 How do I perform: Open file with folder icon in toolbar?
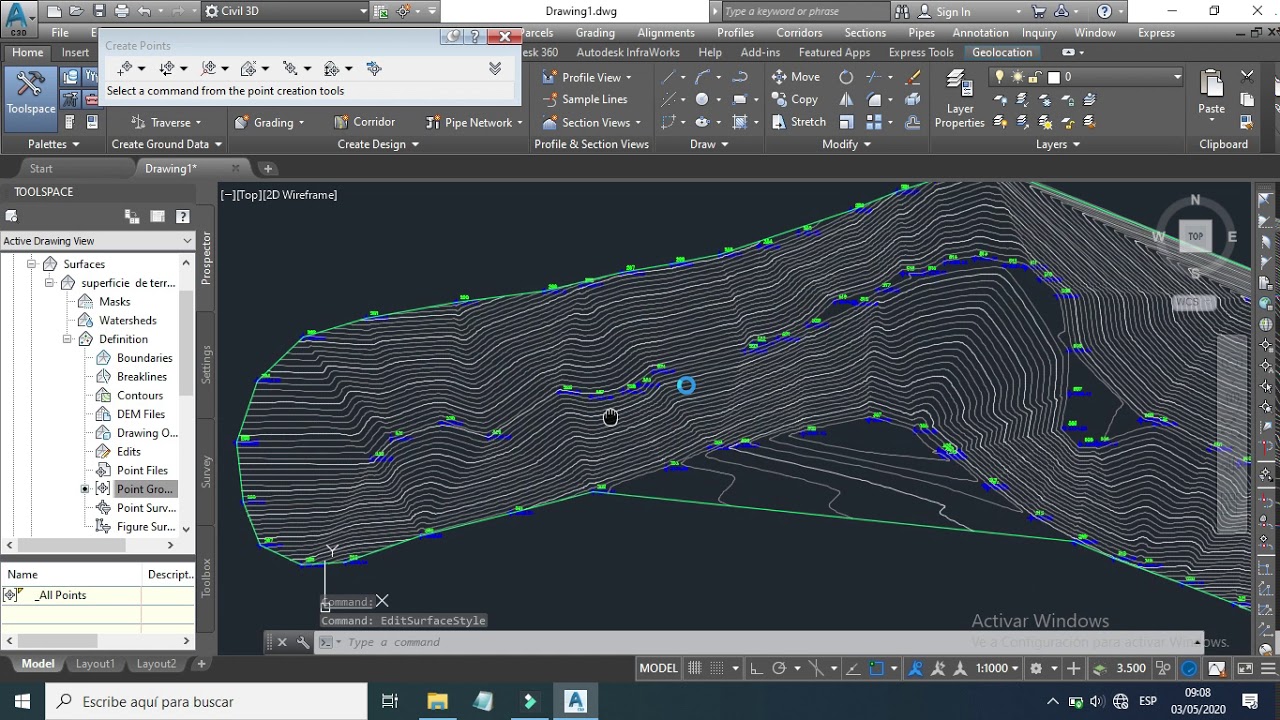coord(76,12)
